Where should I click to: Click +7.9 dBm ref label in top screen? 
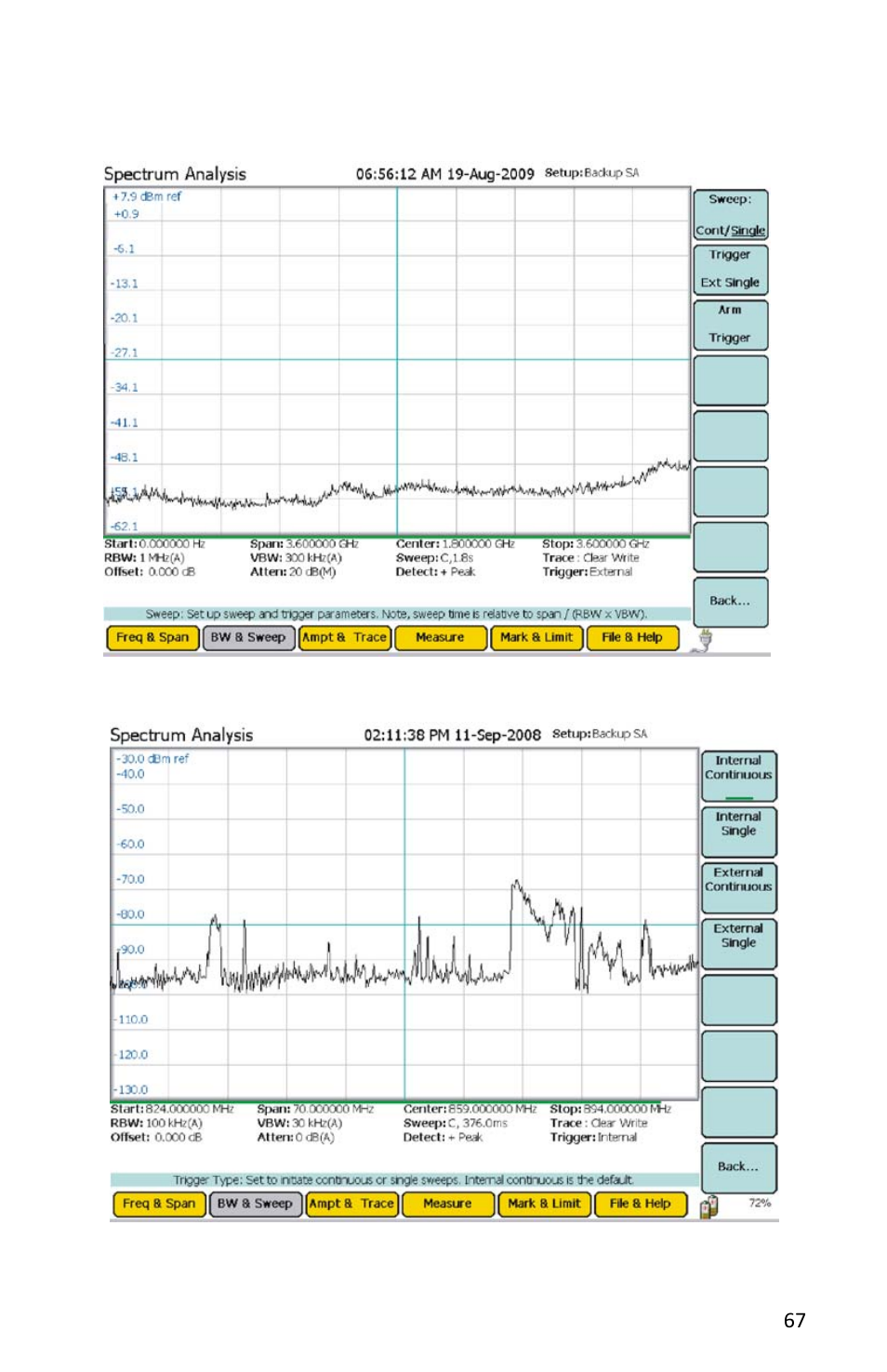tap(147, 197)
